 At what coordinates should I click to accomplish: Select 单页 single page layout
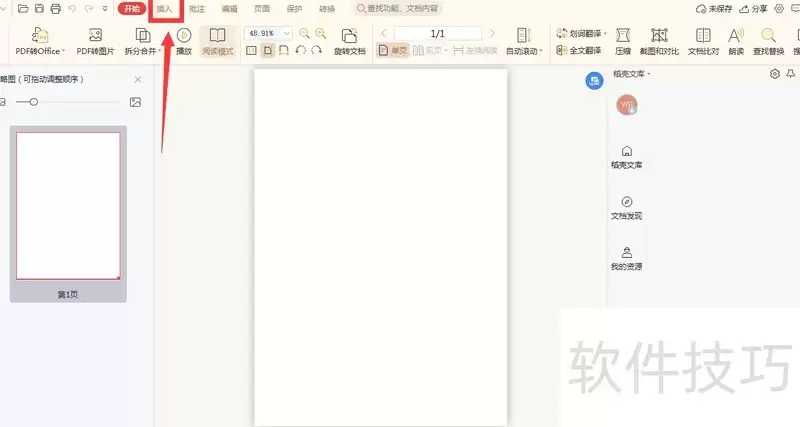393,51
